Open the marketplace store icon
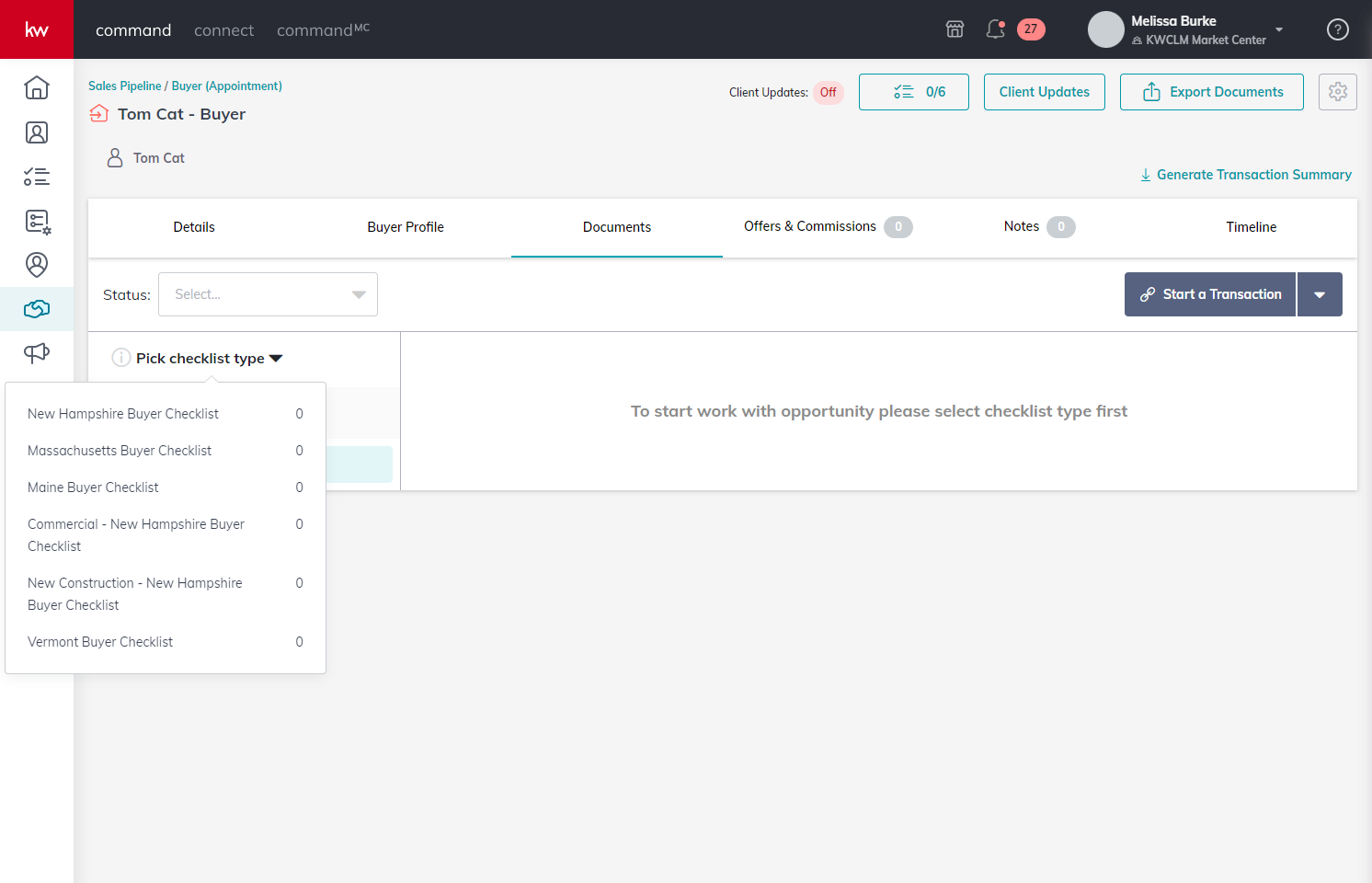1372x883 pixels. pyautogui.click(x=955, y=29)
